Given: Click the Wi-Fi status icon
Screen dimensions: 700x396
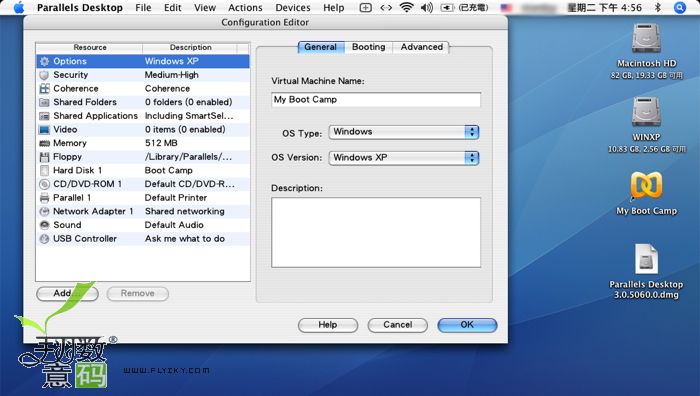Looking at the screenshot, I should 406,8.
